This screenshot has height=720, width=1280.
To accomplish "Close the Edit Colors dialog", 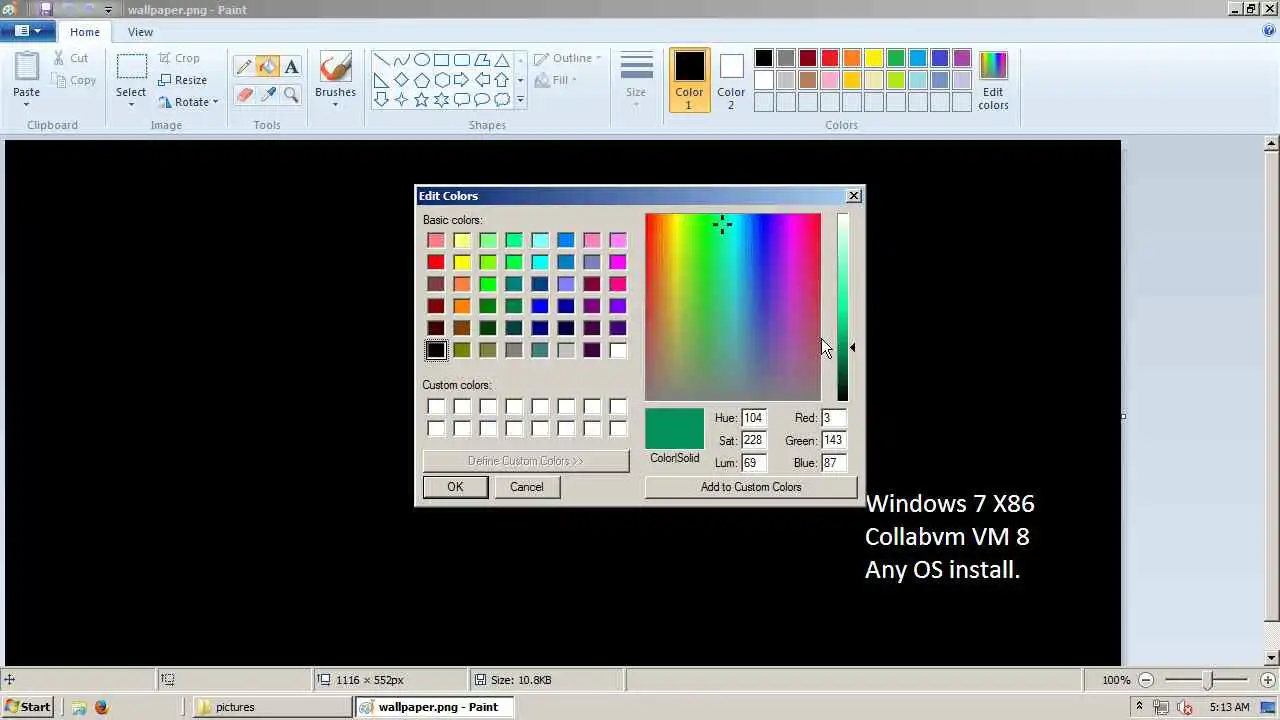I will (853, 196).
